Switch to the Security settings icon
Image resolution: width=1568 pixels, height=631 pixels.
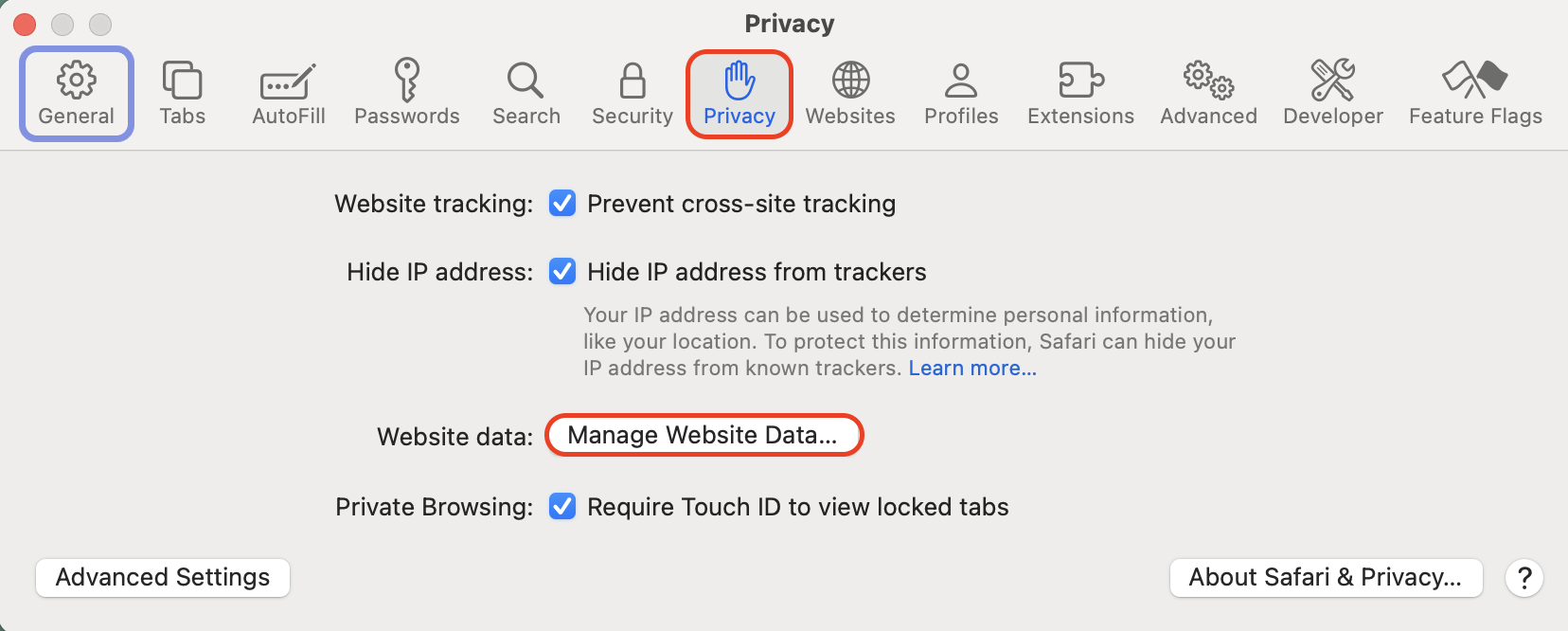[632, 92]
